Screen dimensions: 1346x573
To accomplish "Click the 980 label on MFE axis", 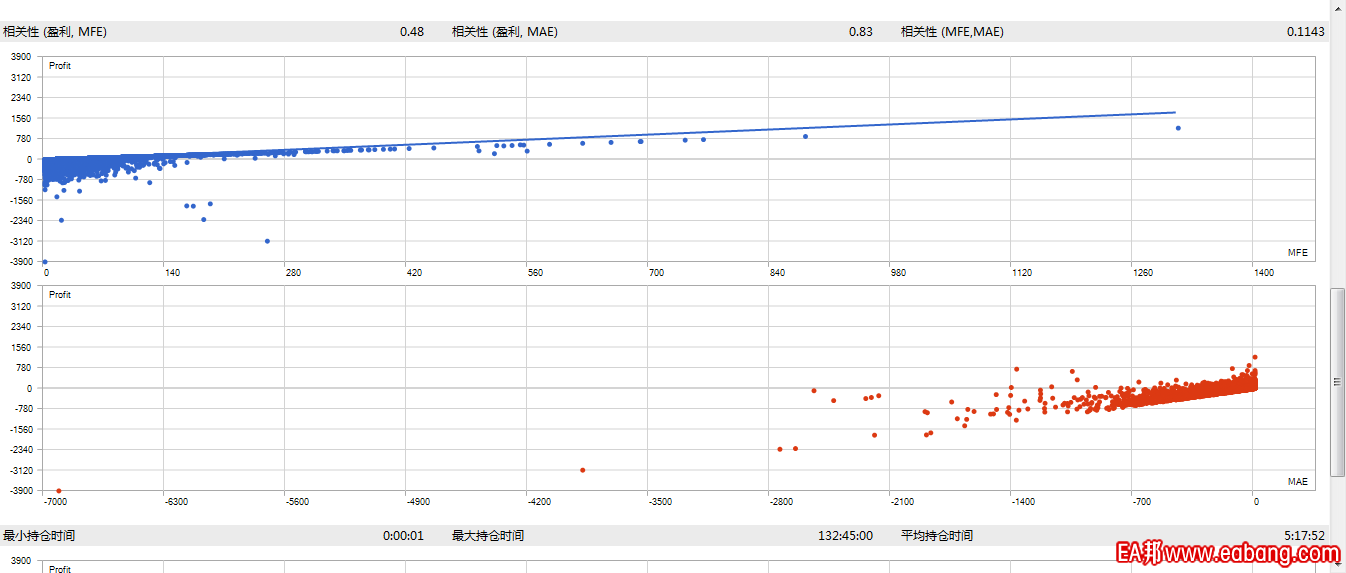I will click(x=899, y=273).
